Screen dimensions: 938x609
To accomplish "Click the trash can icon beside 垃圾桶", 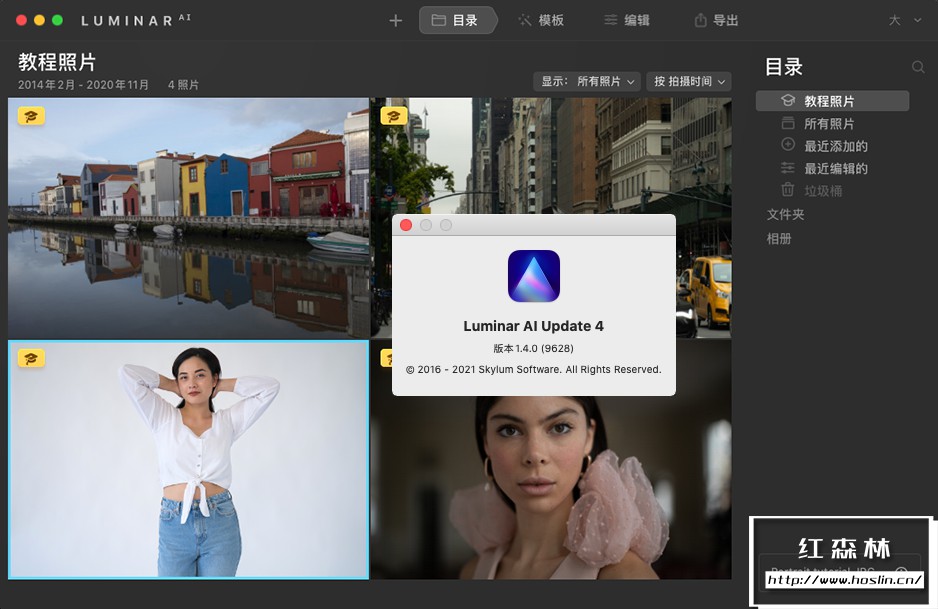I will (788, 190).
